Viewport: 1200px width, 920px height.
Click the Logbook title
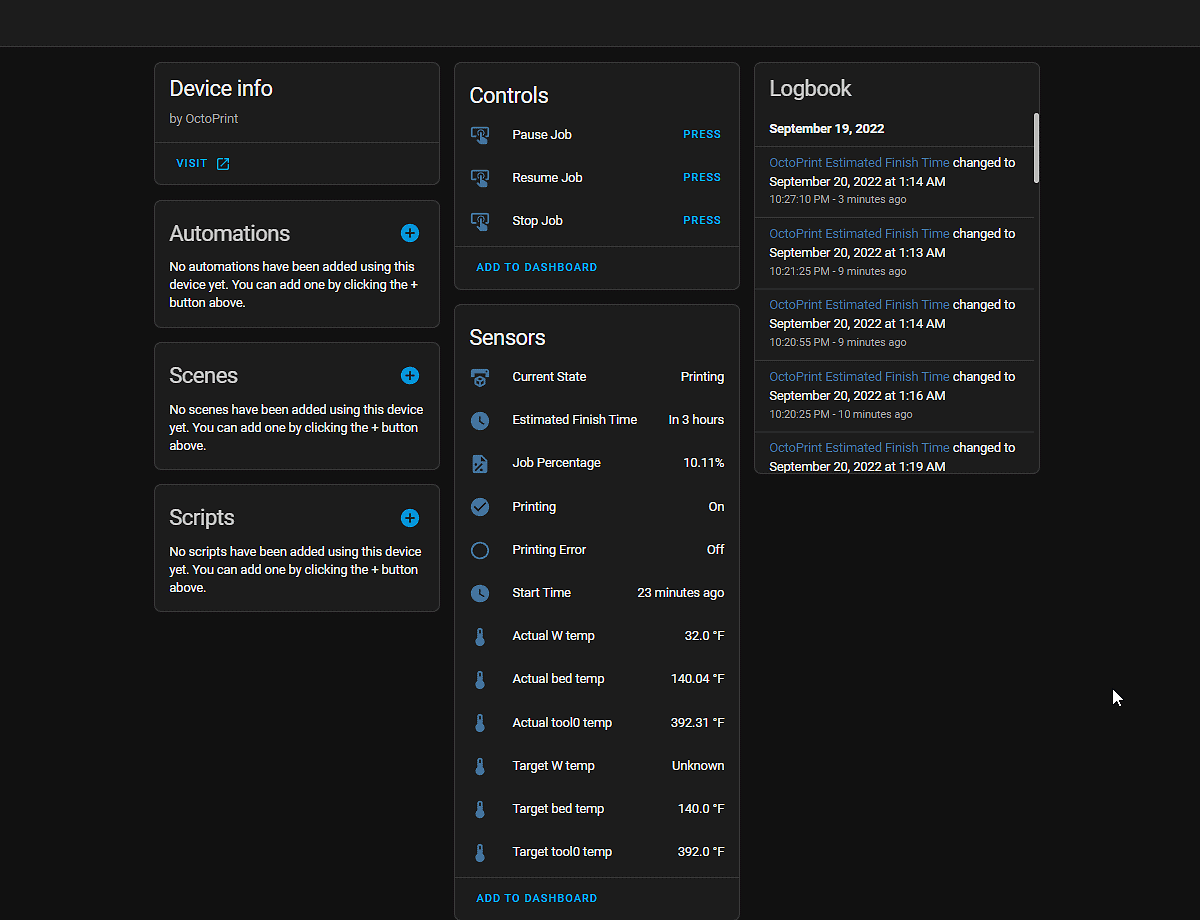click(x=810, y=89)
